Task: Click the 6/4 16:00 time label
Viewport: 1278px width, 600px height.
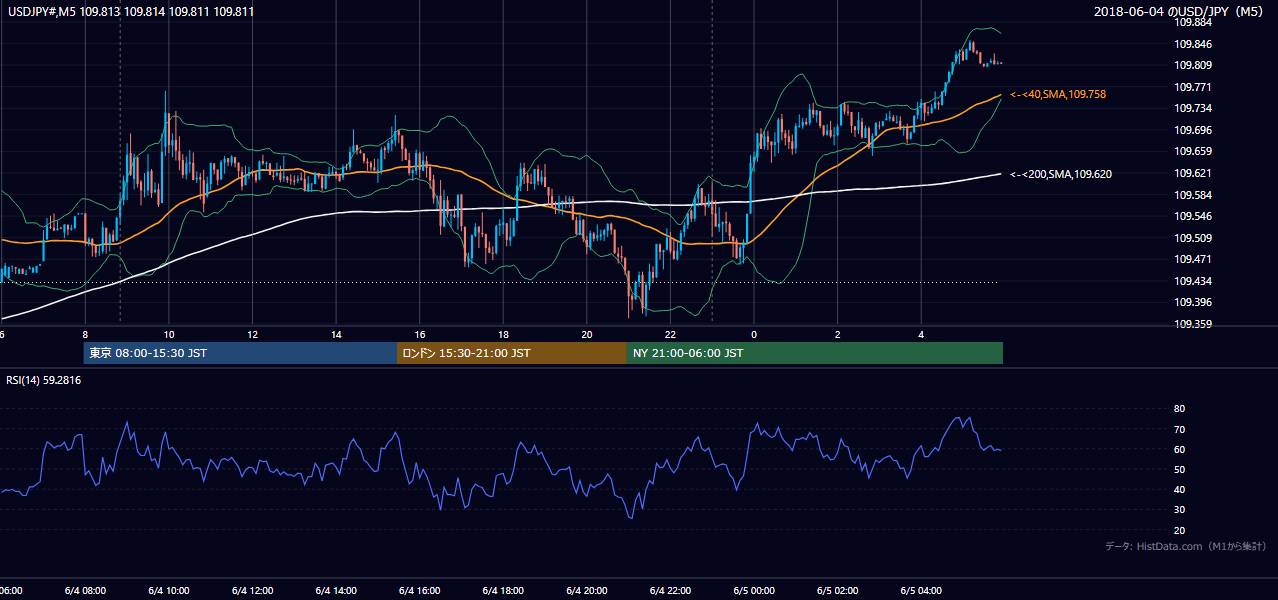Action: pyautogui.click(x=419, y=591)
